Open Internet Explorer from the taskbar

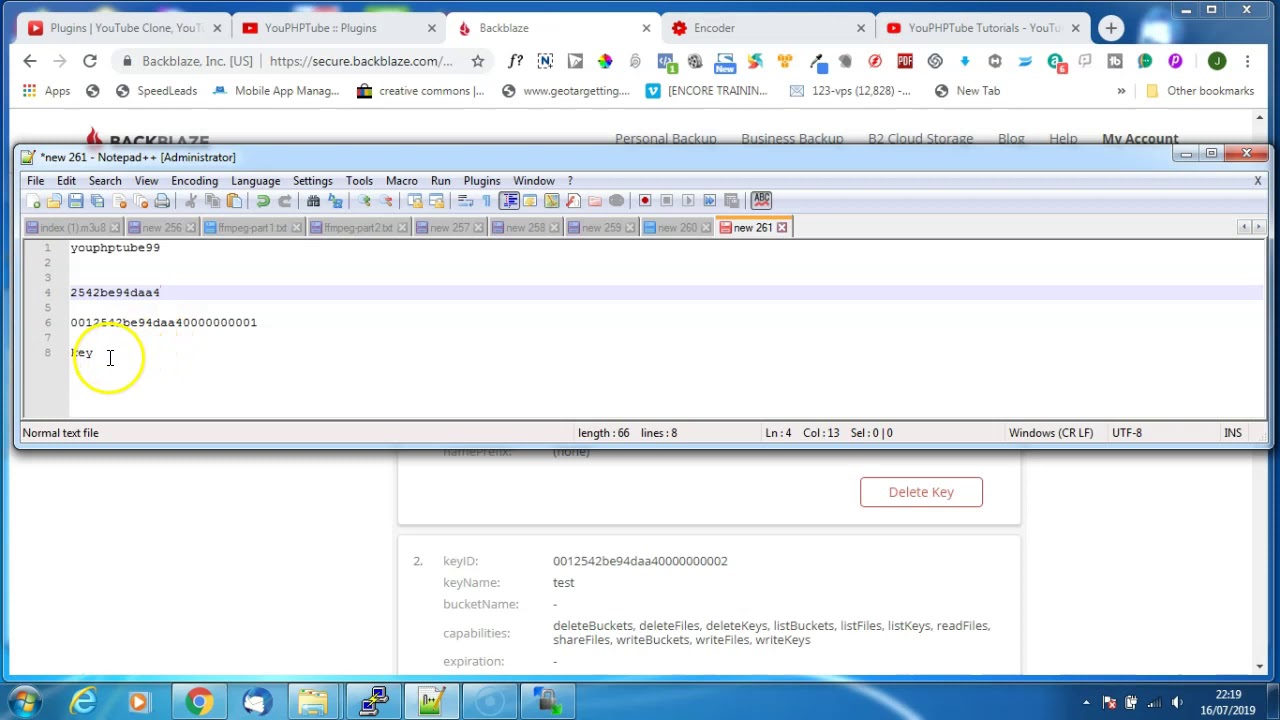(82, 701)
